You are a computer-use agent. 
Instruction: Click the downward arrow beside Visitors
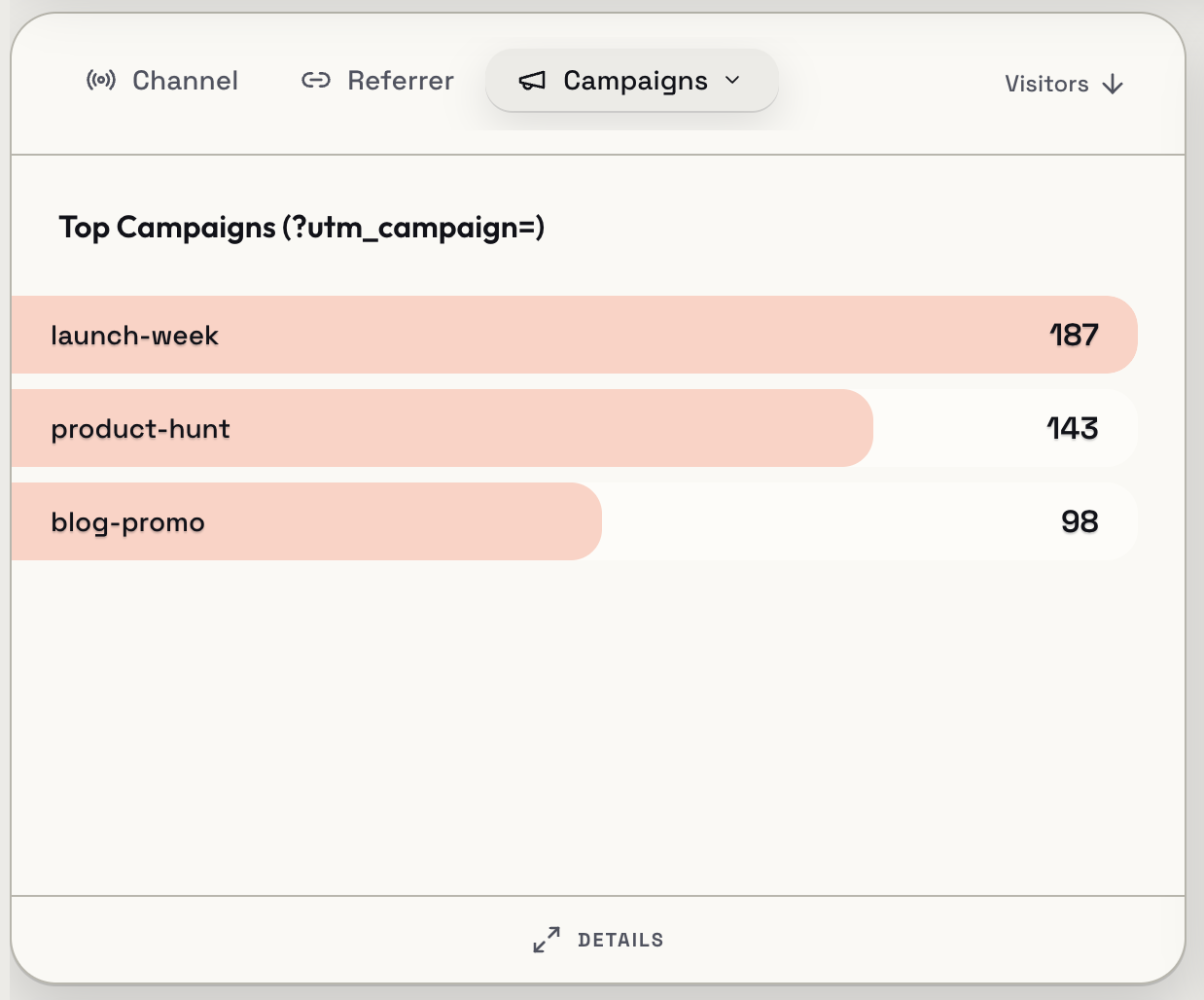(1113, 84)
